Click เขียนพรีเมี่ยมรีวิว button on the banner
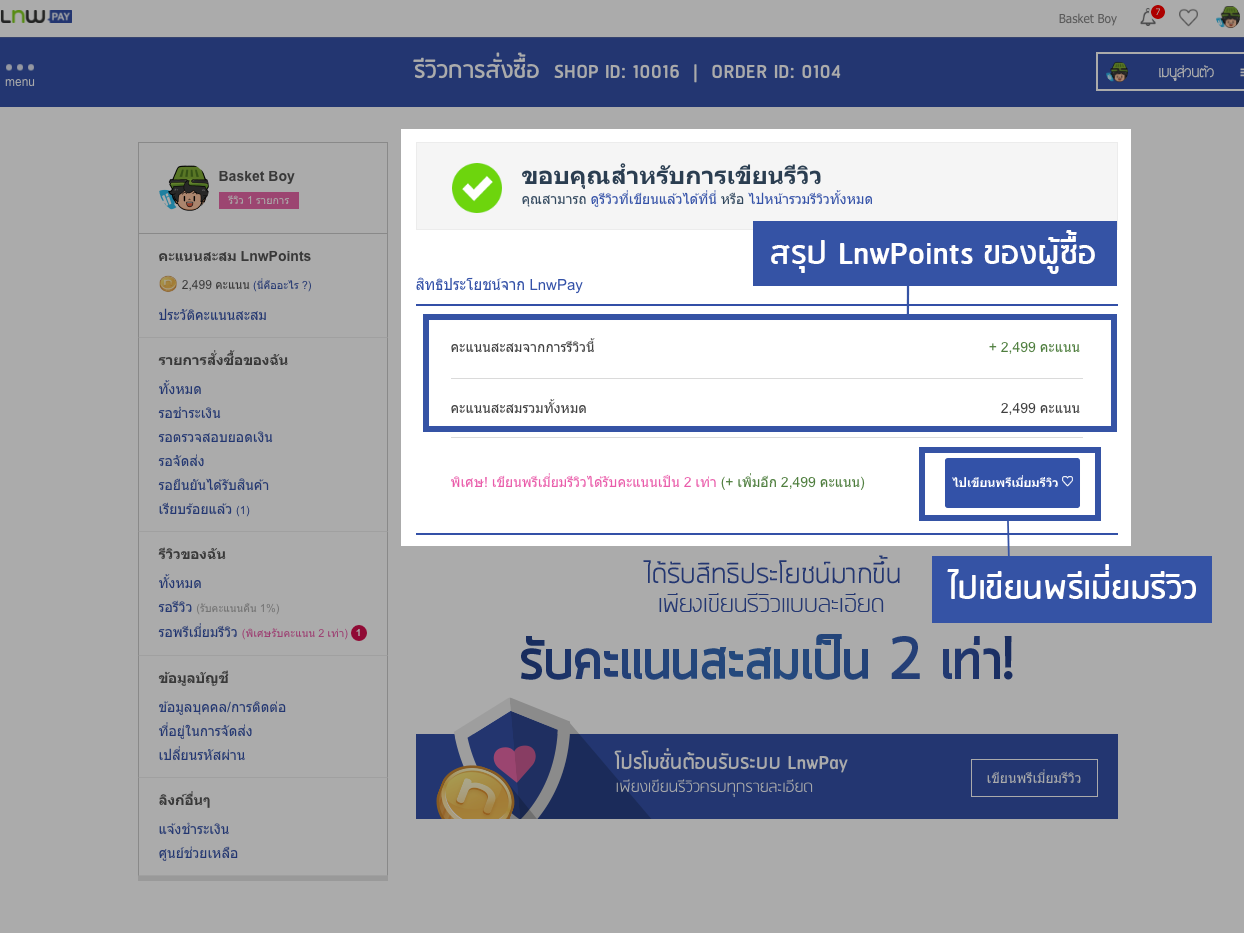Viewport: 1244px width, 933px height. coord(1034,778)
